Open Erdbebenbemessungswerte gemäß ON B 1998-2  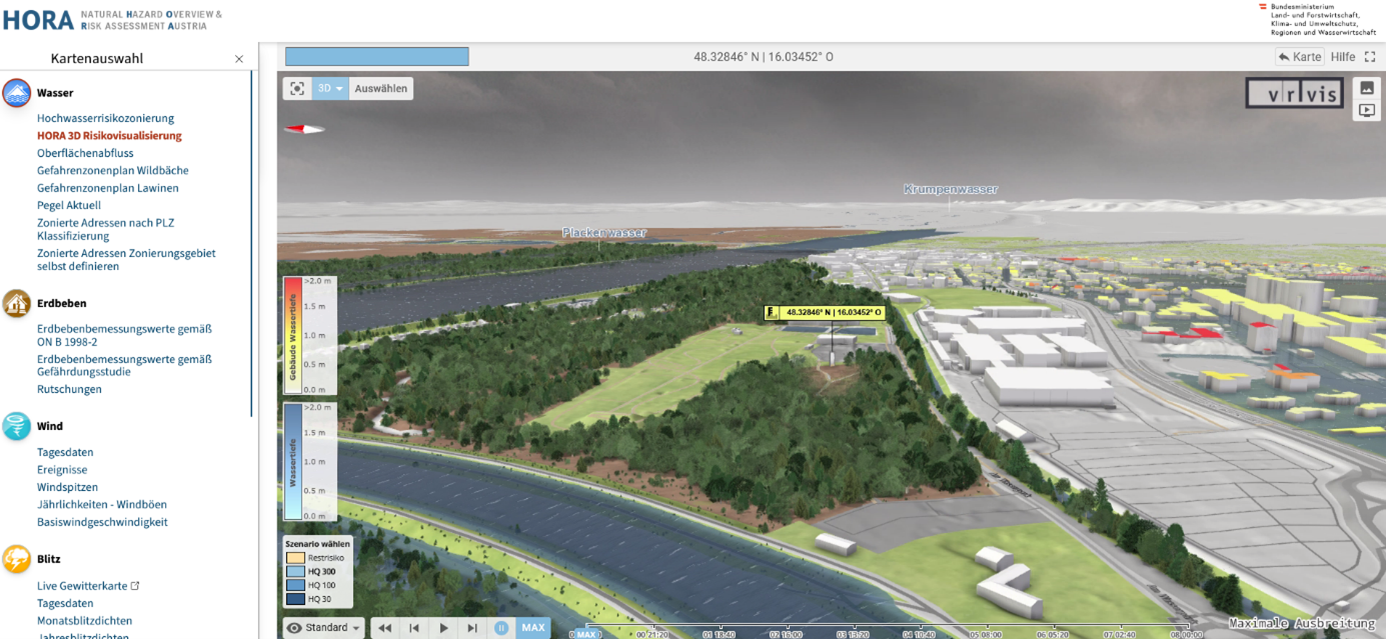coord(124,335)
